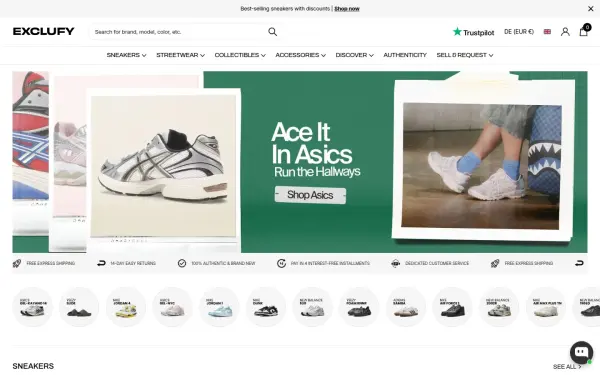Image resolution: width=600 pixels, height=375 pixels.
Task: Select the Nike Dunk circle
Action: (266, 307)
